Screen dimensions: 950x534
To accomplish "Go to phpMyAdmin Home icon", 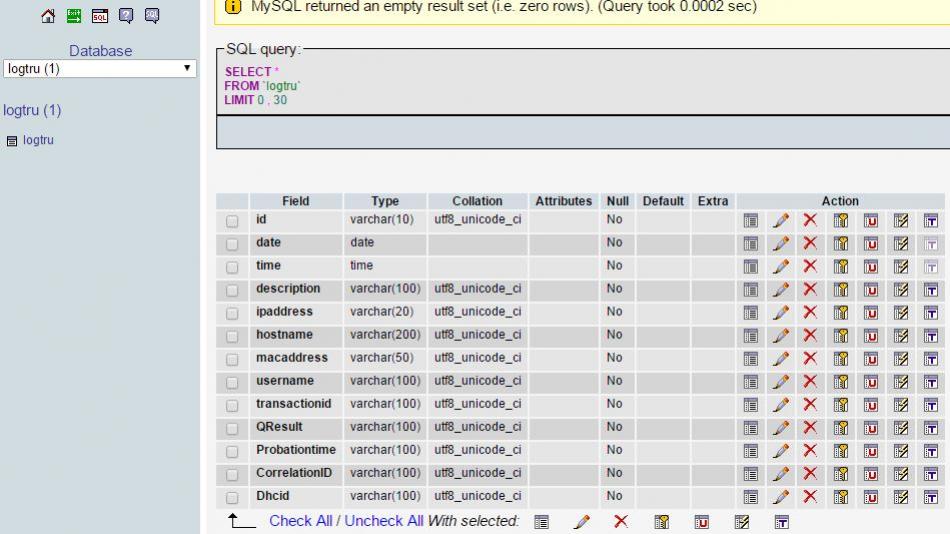I will click(48, 16).
